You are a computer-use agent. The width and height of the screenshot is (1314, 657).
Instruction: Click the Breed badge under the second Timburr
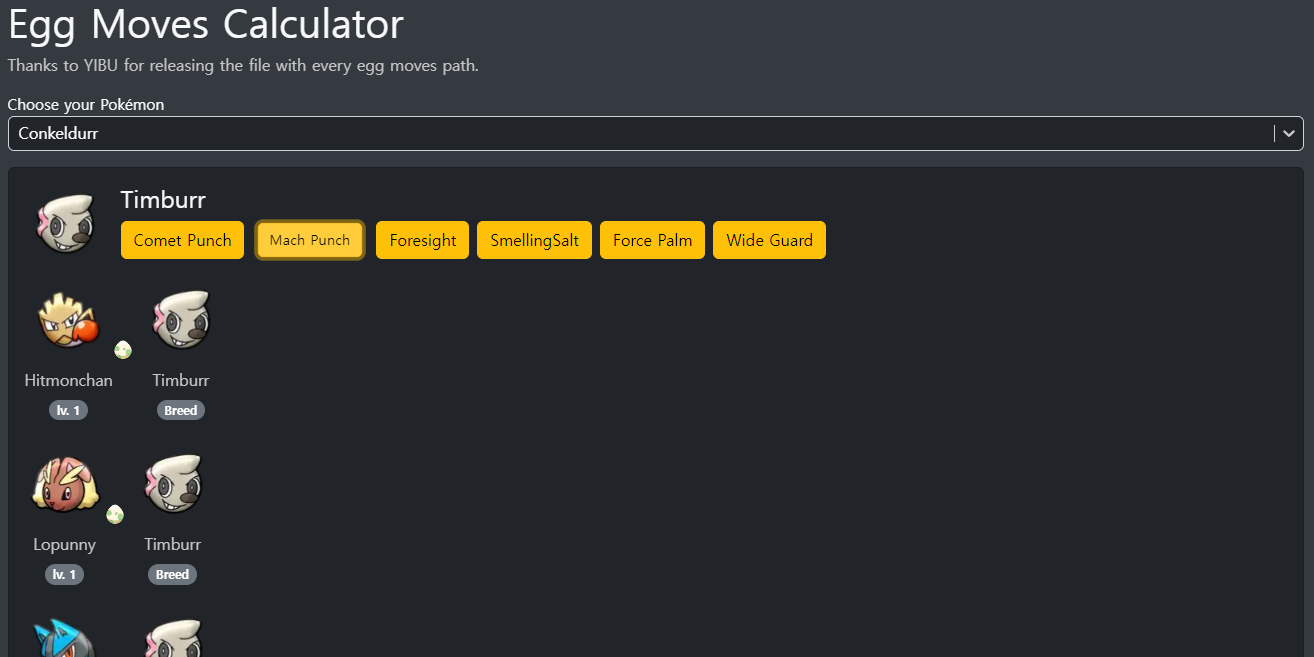click(173, 575)
